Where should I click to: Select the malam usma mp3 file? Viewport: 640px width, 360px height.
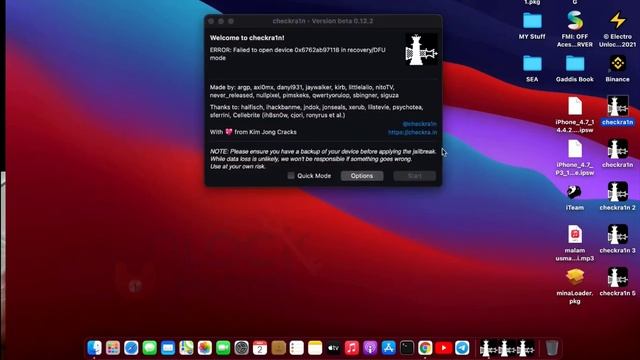coord(575,242)
